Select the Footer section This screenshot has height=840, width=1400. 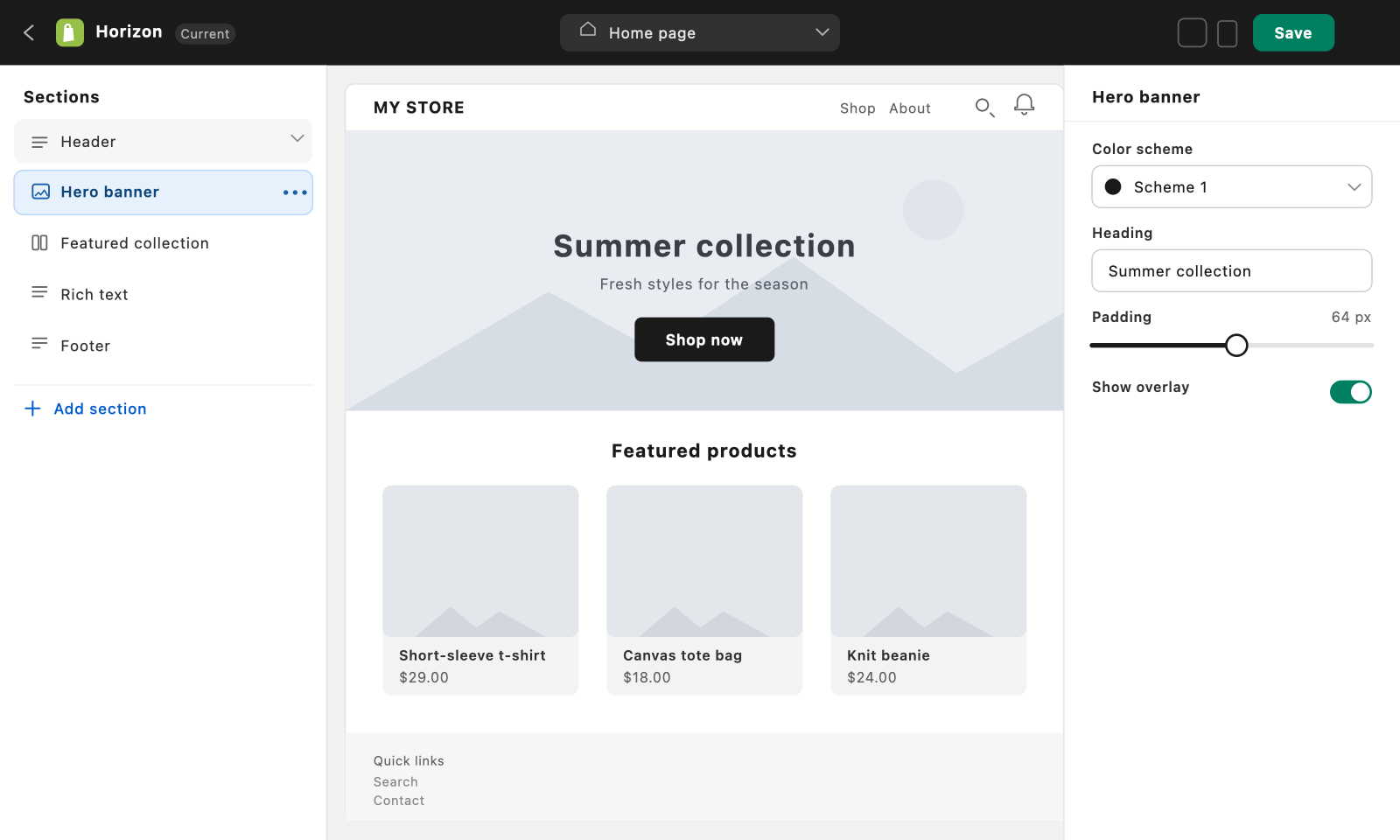coord(163,346)
